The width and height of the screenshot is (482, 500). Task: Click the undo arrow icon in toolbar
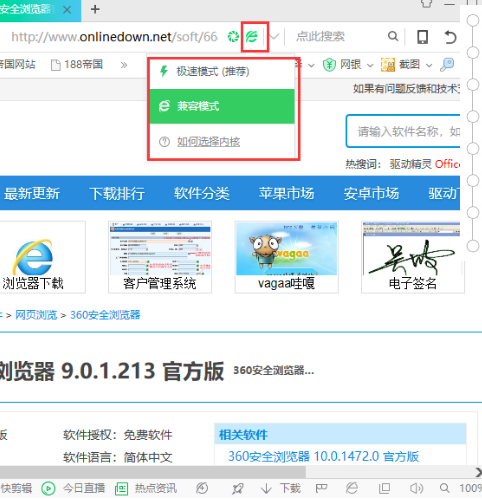pos(450,37)
